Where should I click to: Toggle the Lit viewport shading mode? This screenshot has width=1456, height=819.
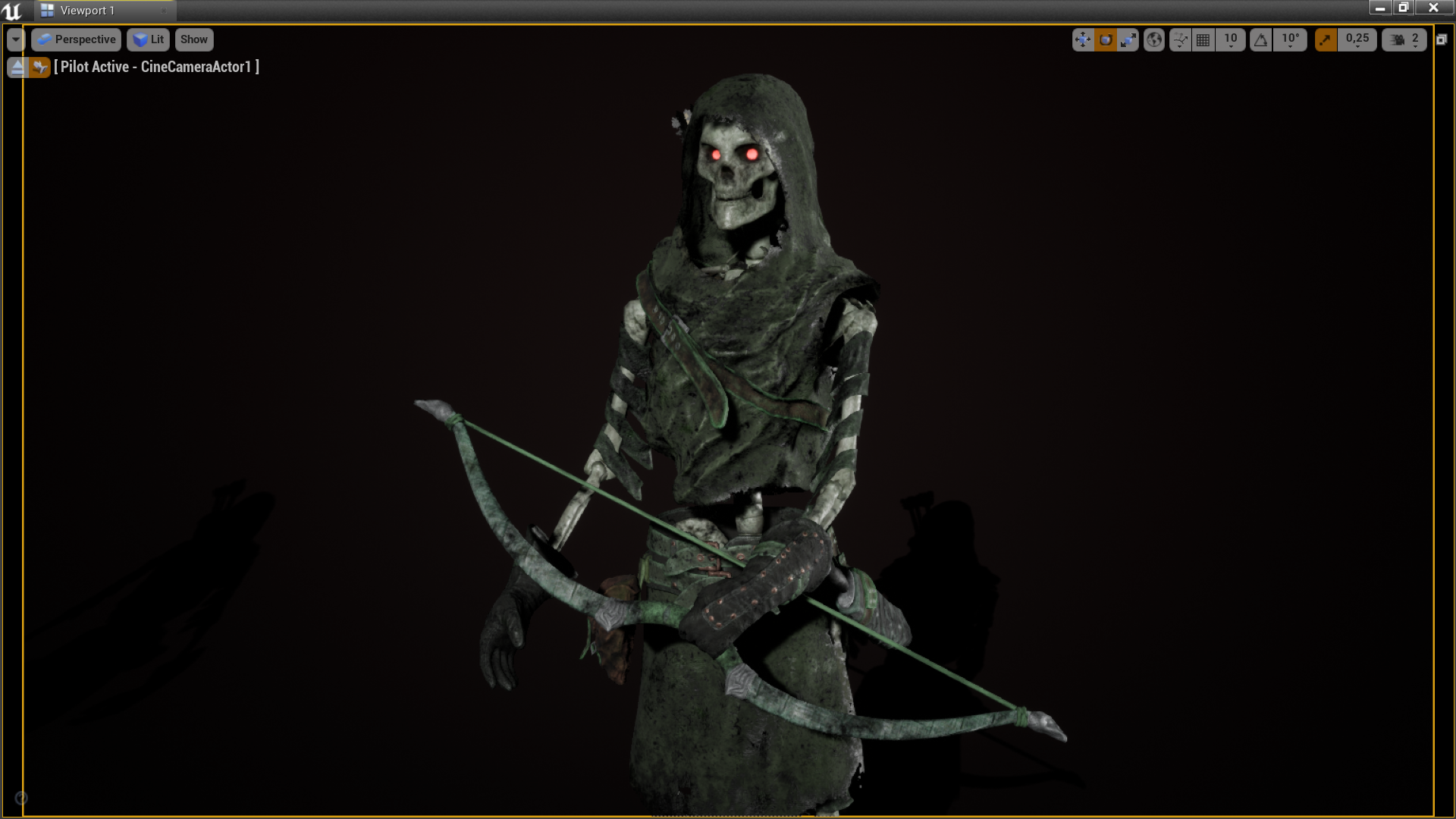click(x=149, y=39)
